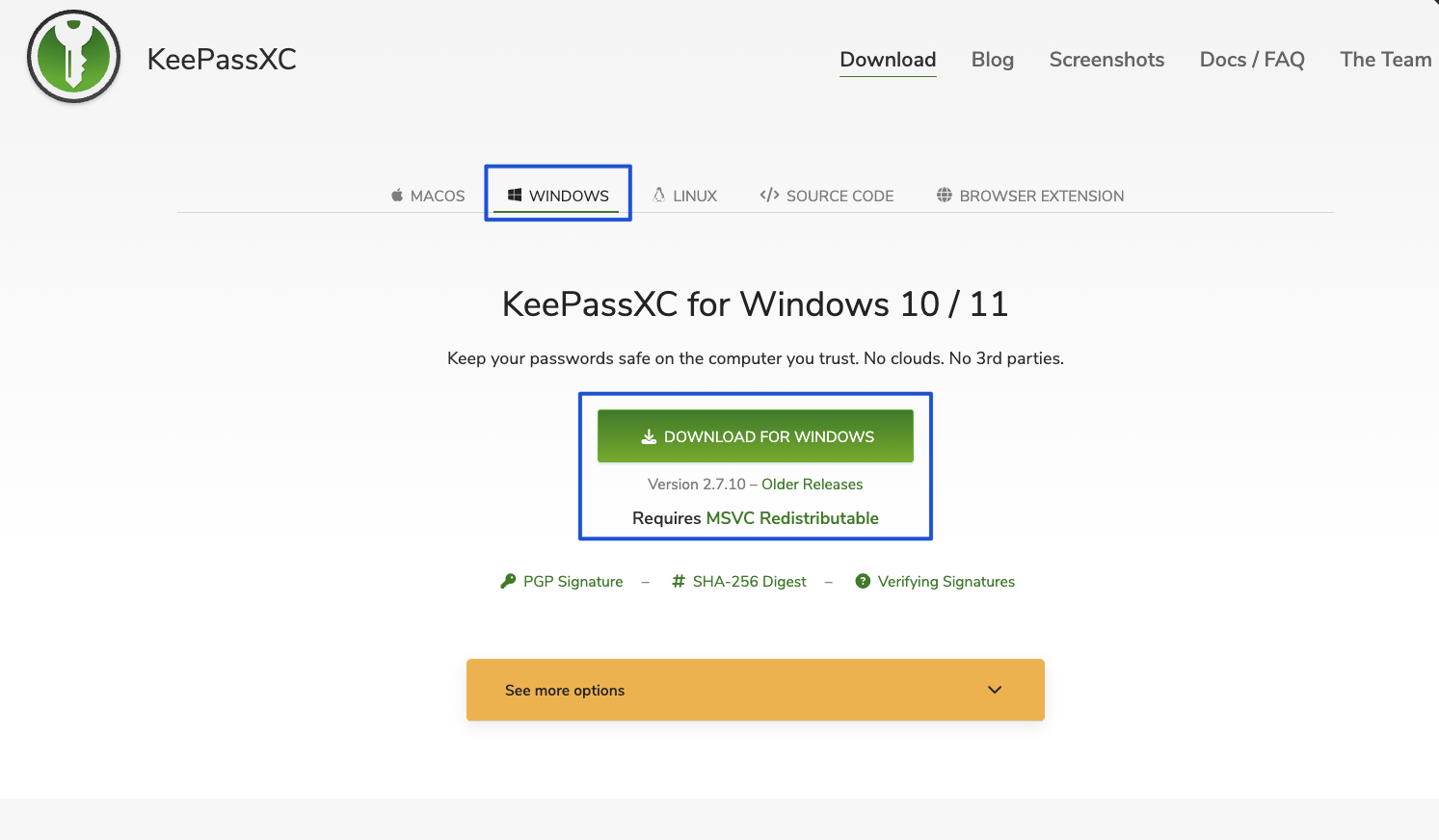Click the Linux penguin icon
Screen dimensions: 1439x840
pyautogui.click(x=659, y=195)
